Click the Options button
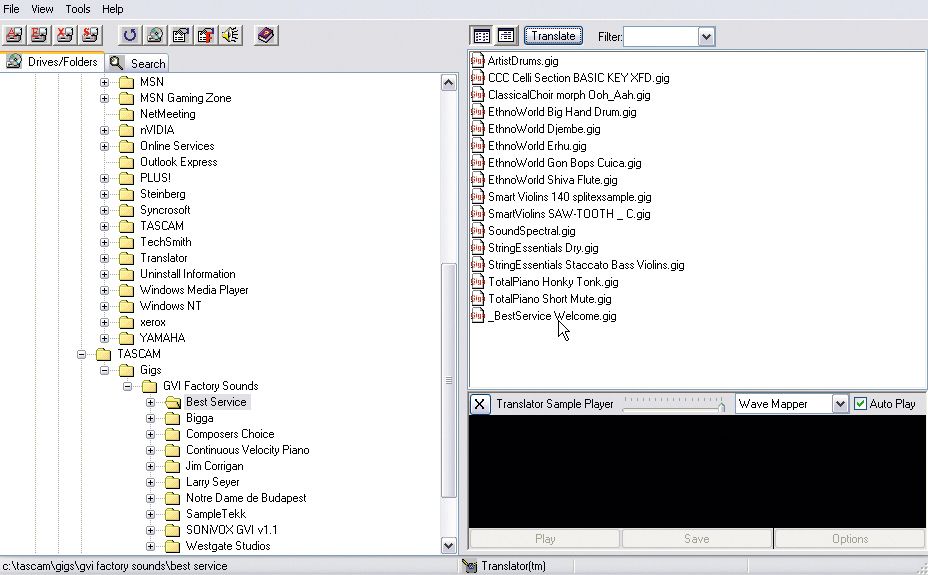Image resolution: width=928 pixels, height=575 pixels. [x=850, y=539]
